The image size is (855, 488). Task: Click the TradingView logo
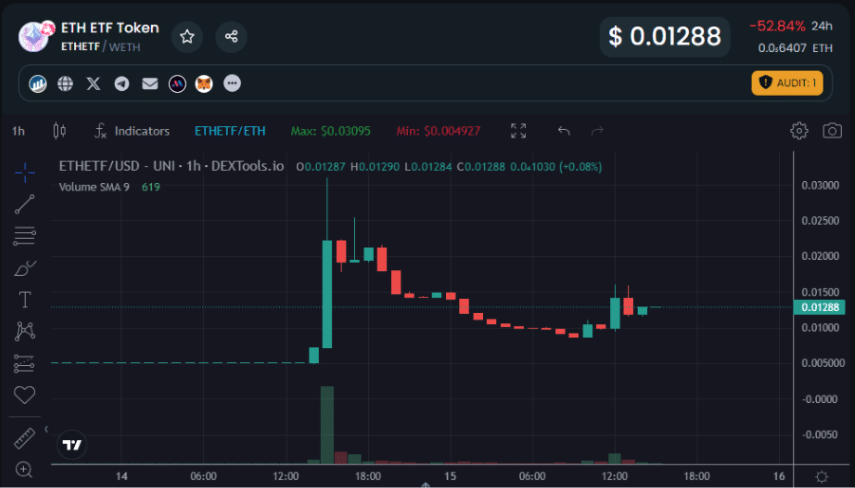pyautogui.click(x=72, y=445)
